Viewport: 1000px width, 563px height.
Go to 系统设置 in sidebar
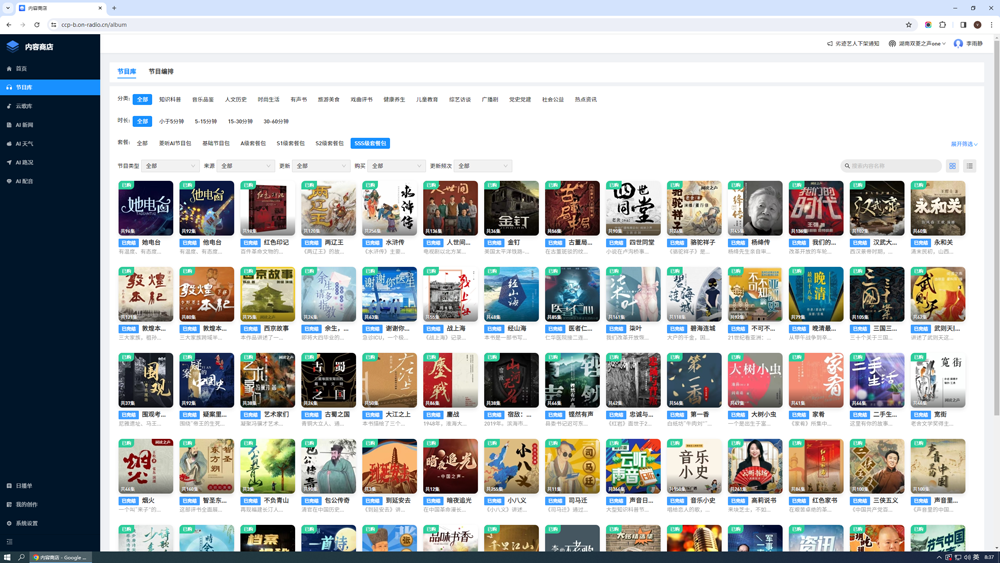[x=26, y=523]
